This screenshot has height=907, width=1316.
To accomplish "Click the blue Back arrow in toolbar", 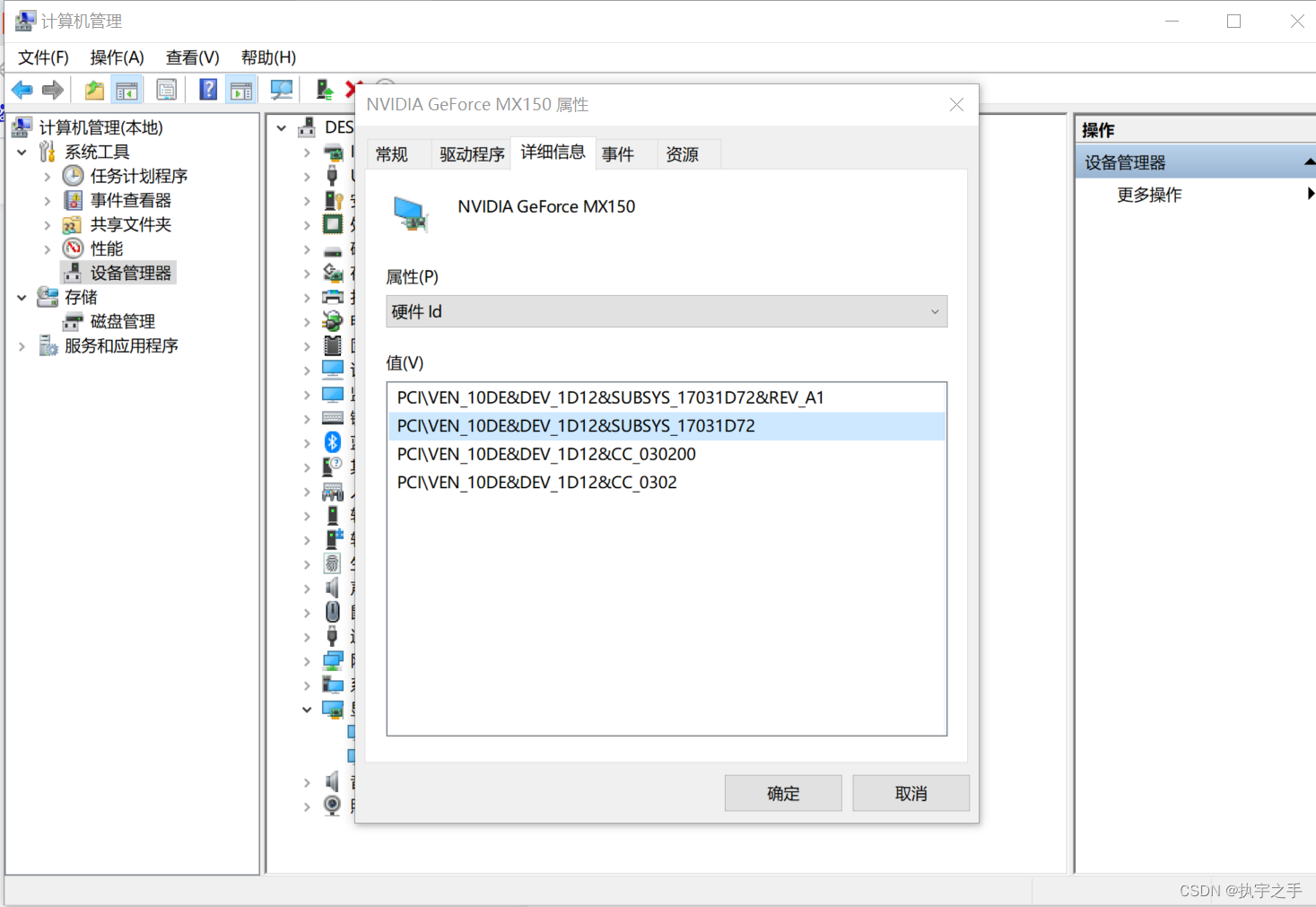I will pyautogui.click(x=22, y=90).
